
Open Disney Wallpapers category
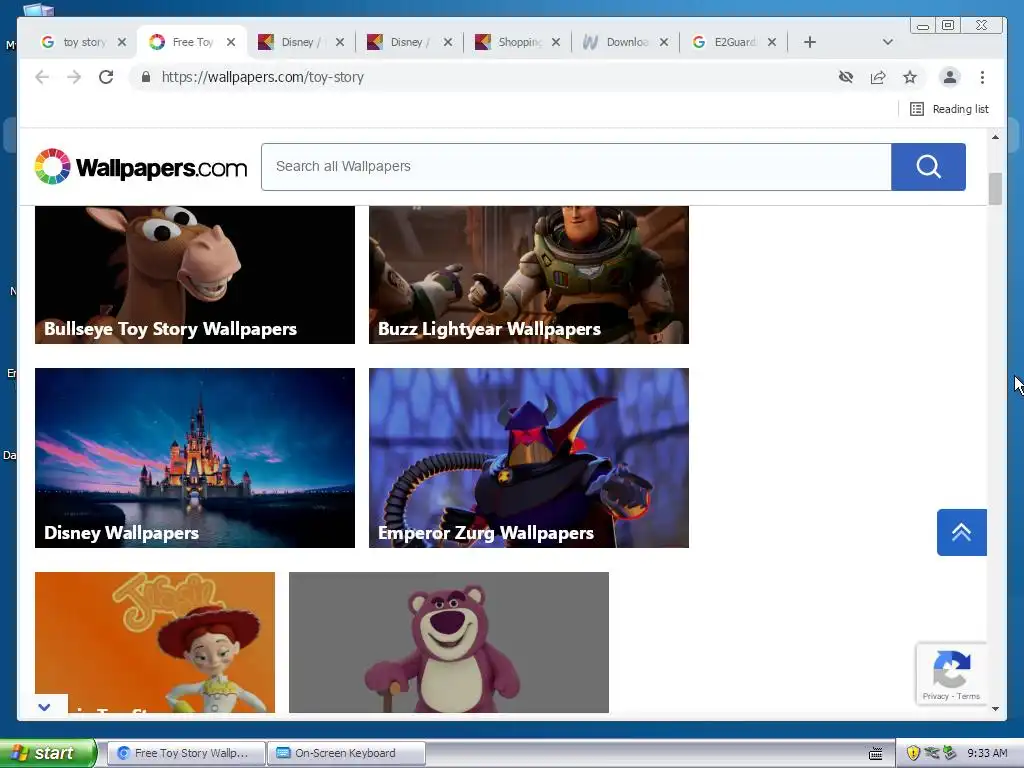click(195, 458)
